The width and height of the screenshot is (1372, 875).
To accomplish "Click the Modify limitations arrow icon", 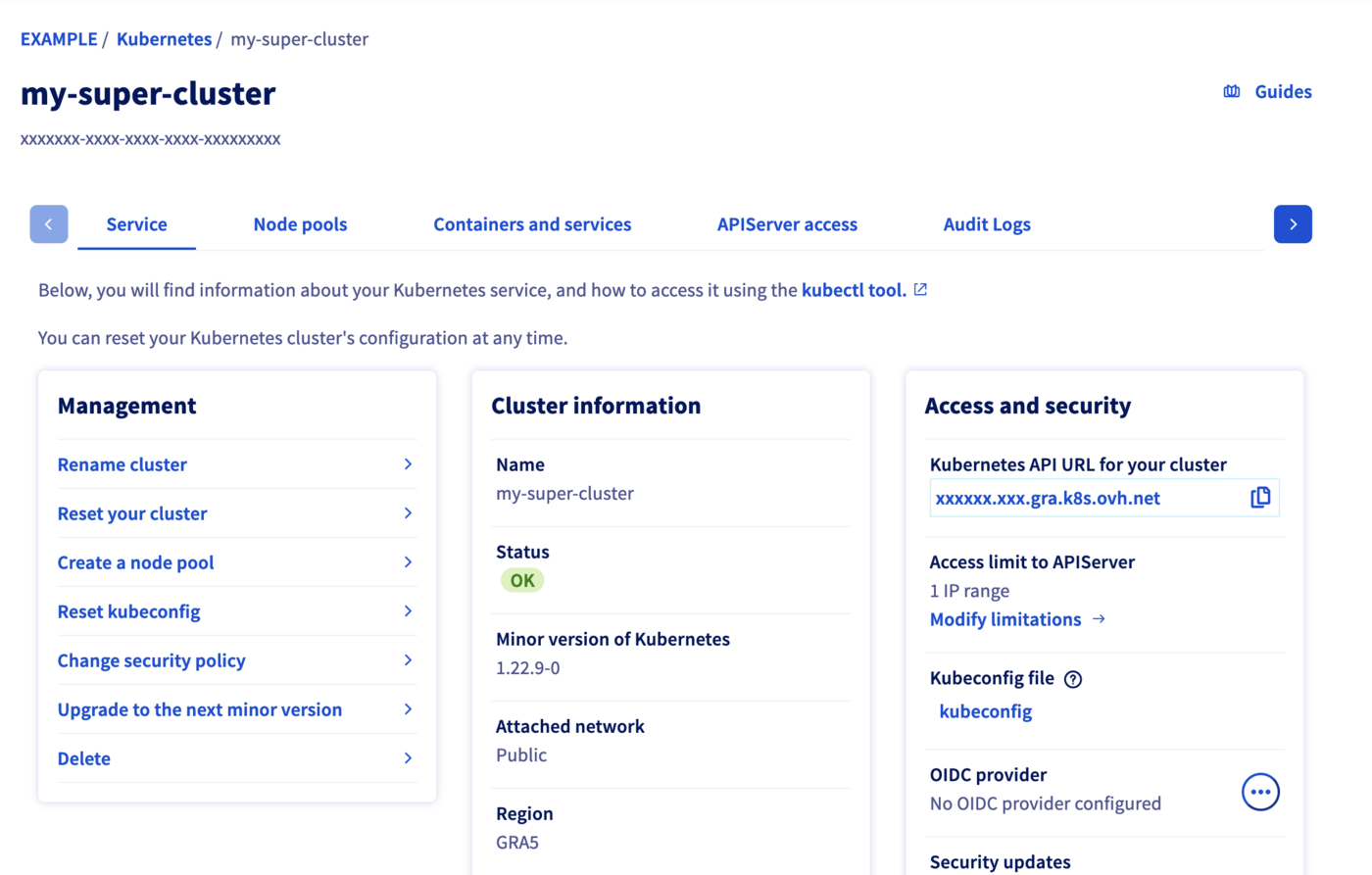I will 1099,619.
